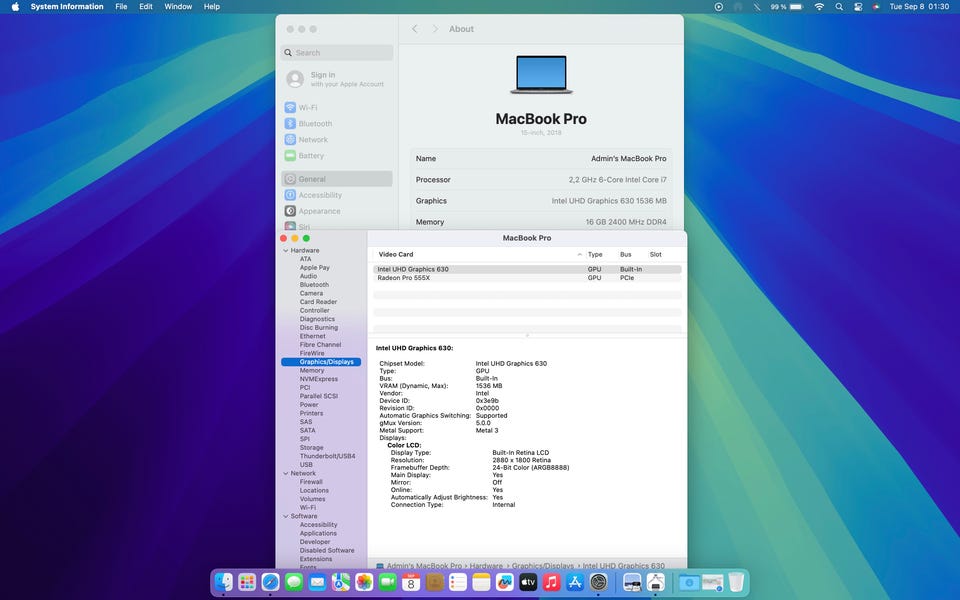Open Appearance pane in System Settings

point(337,211)
